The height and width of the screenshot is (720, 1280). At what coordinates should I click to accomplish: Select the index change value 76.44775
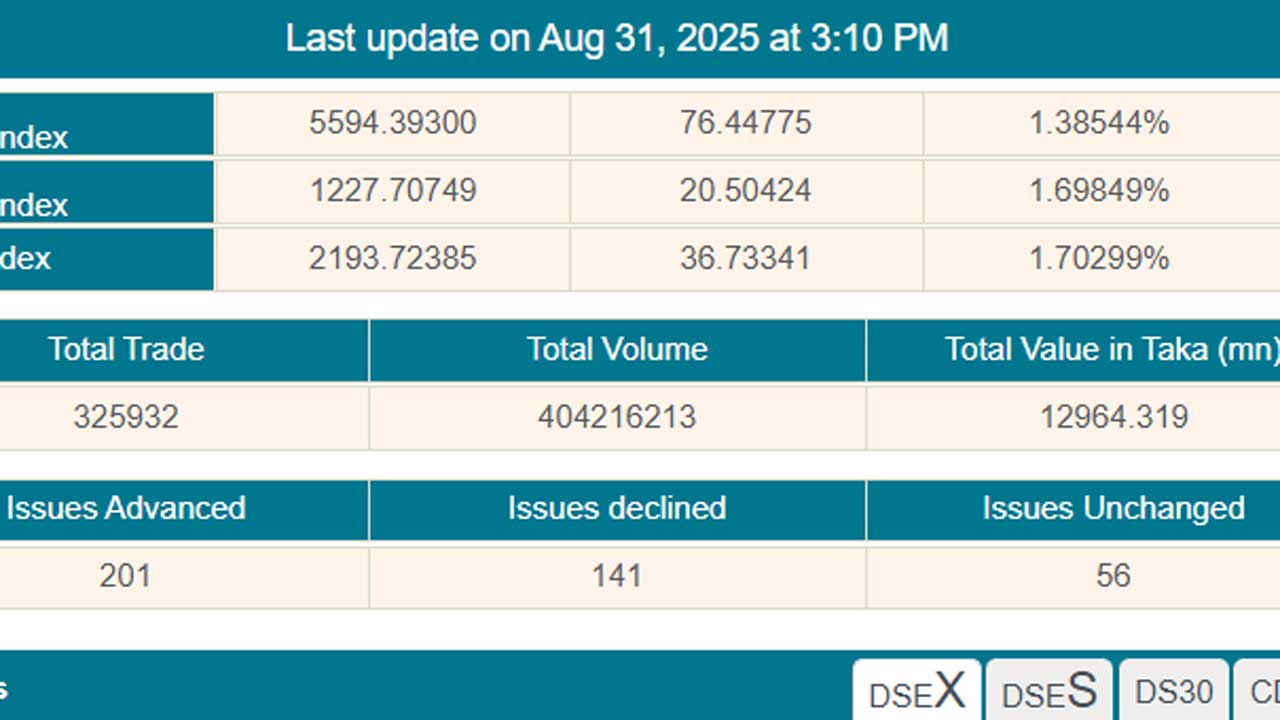coord(746,123)
